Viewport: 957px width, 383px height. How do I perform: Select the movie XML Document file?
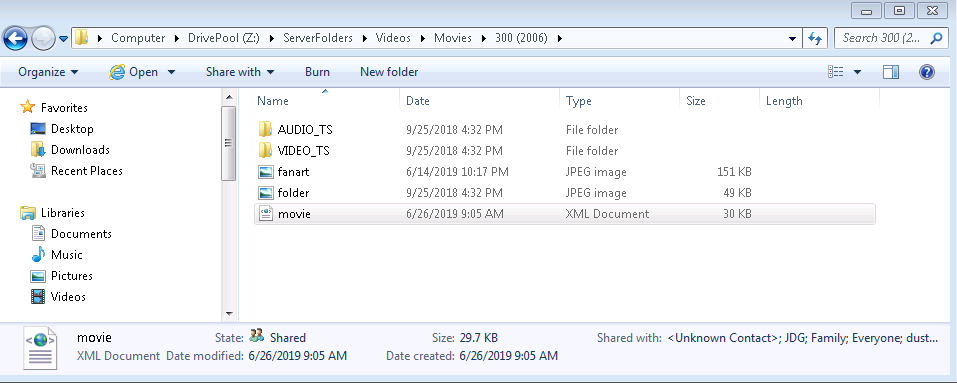[x=565, y=214]
